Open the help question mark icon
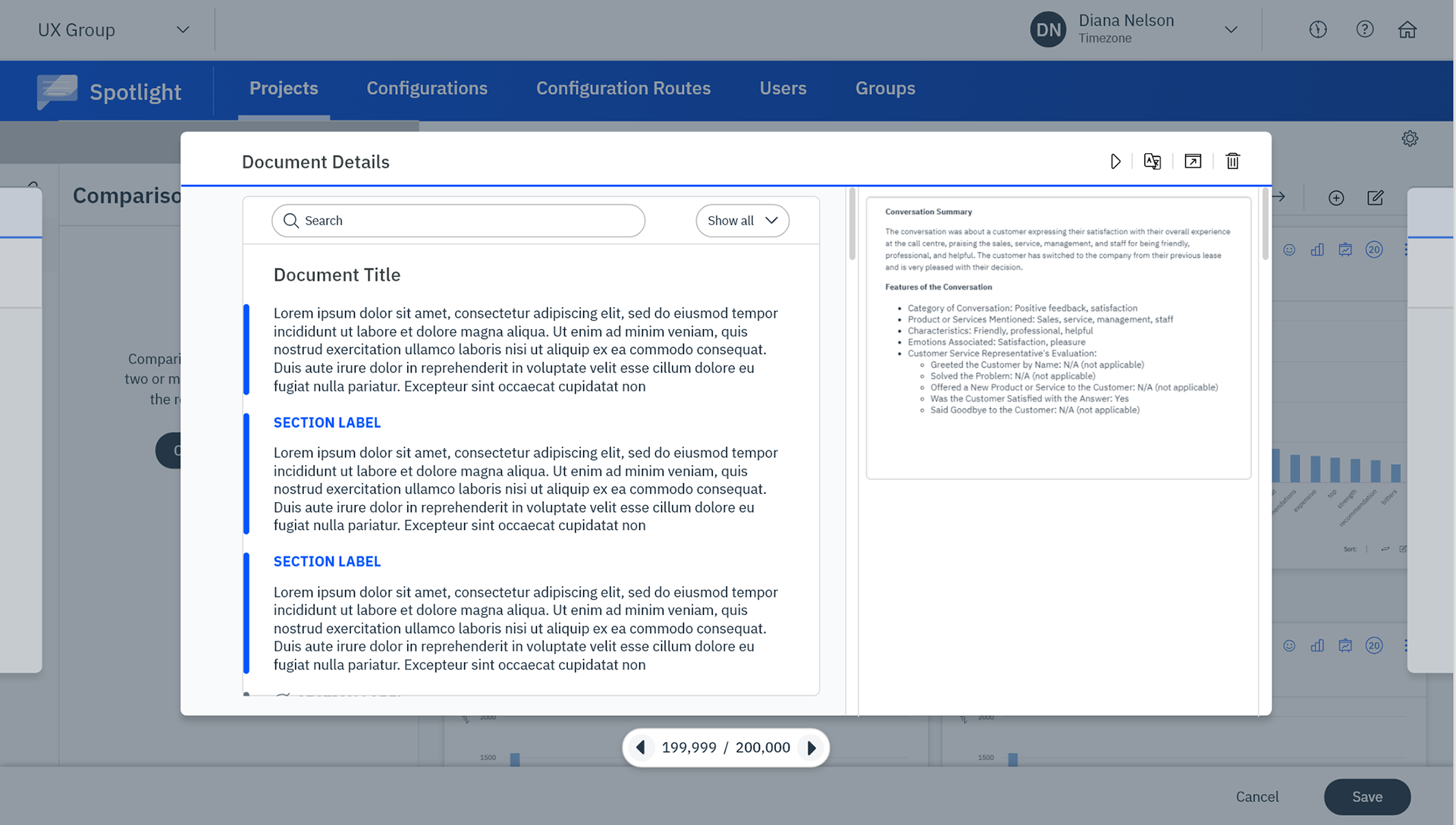 point(1365,30)
